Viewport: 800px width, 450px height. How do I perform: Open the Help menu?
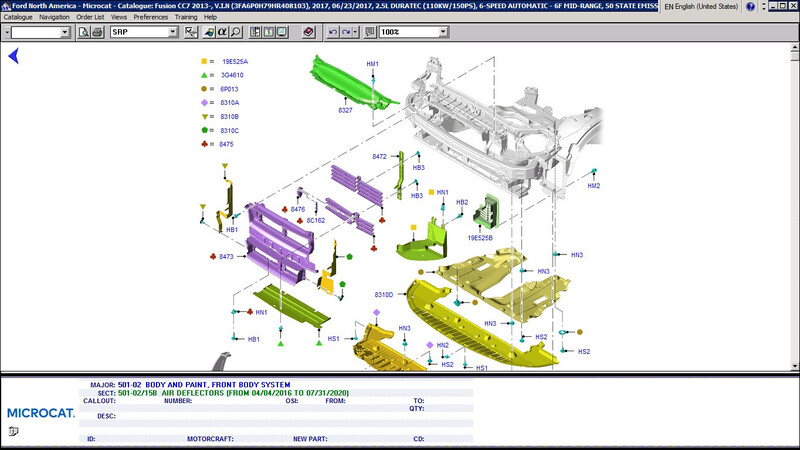coord(210,17)
